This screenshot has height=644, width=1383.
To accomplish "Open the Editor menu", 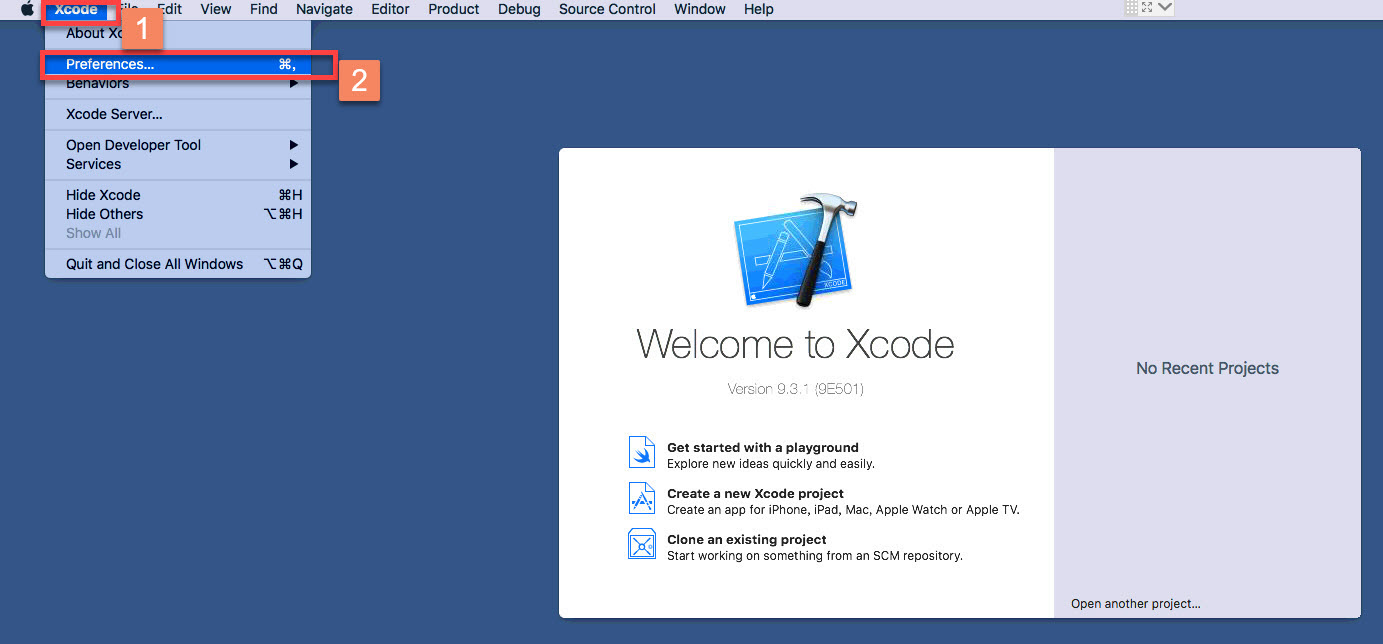I will [390, 9].
